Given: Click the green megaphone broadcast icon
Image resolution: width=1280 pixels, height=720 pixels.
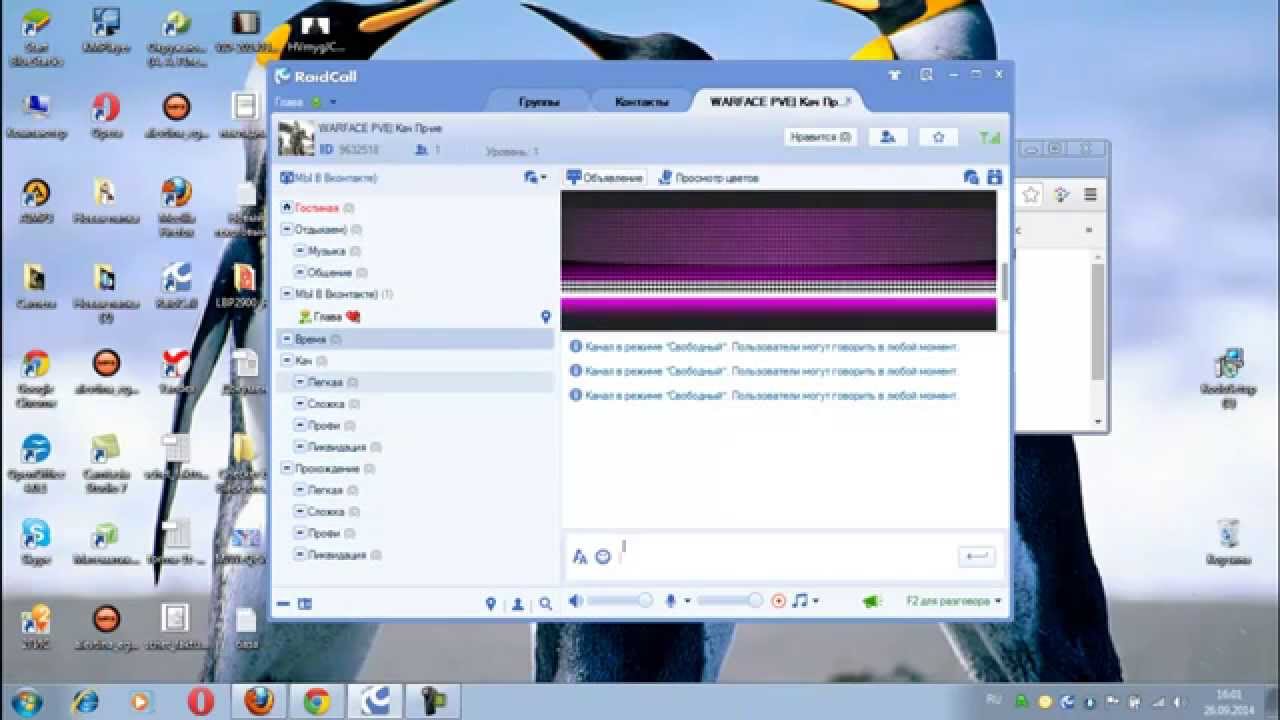Looking at the screenshot, I should tap(871, 601).
